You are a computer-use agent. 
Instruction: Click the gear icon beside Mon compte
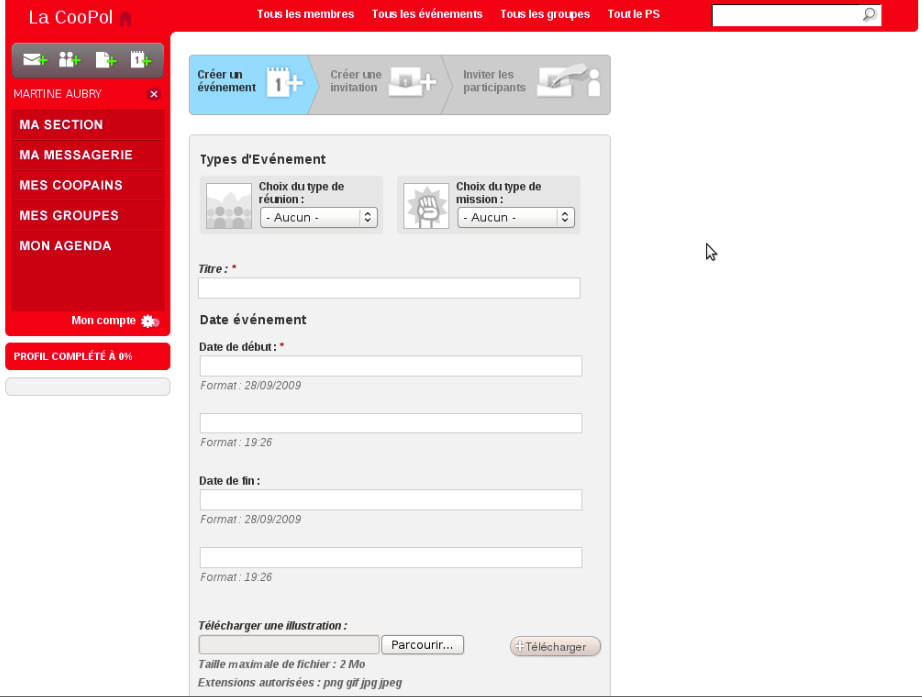click(149, 321)
